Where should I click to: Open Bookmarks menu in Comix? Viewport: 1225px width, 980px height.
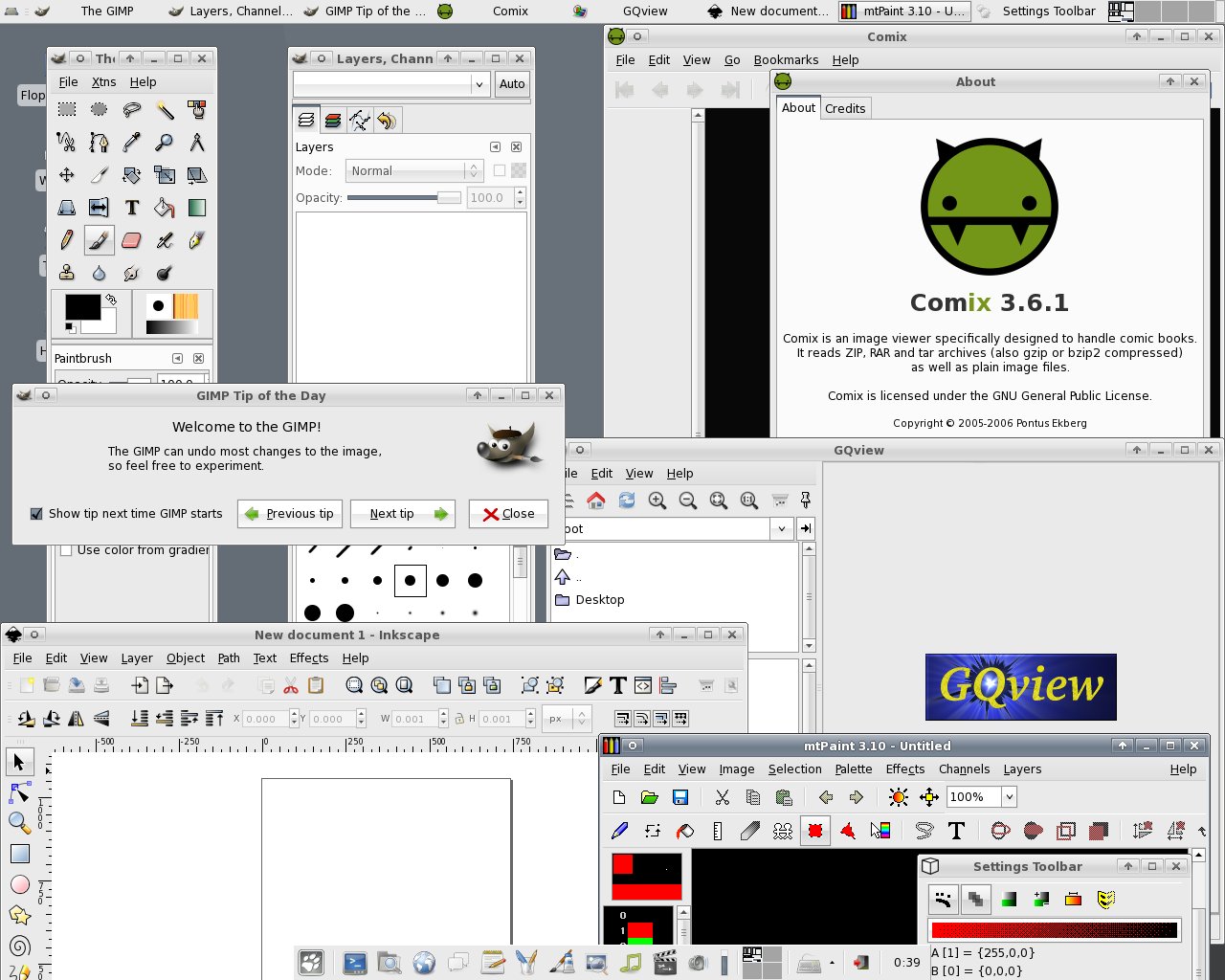point(786,59)
